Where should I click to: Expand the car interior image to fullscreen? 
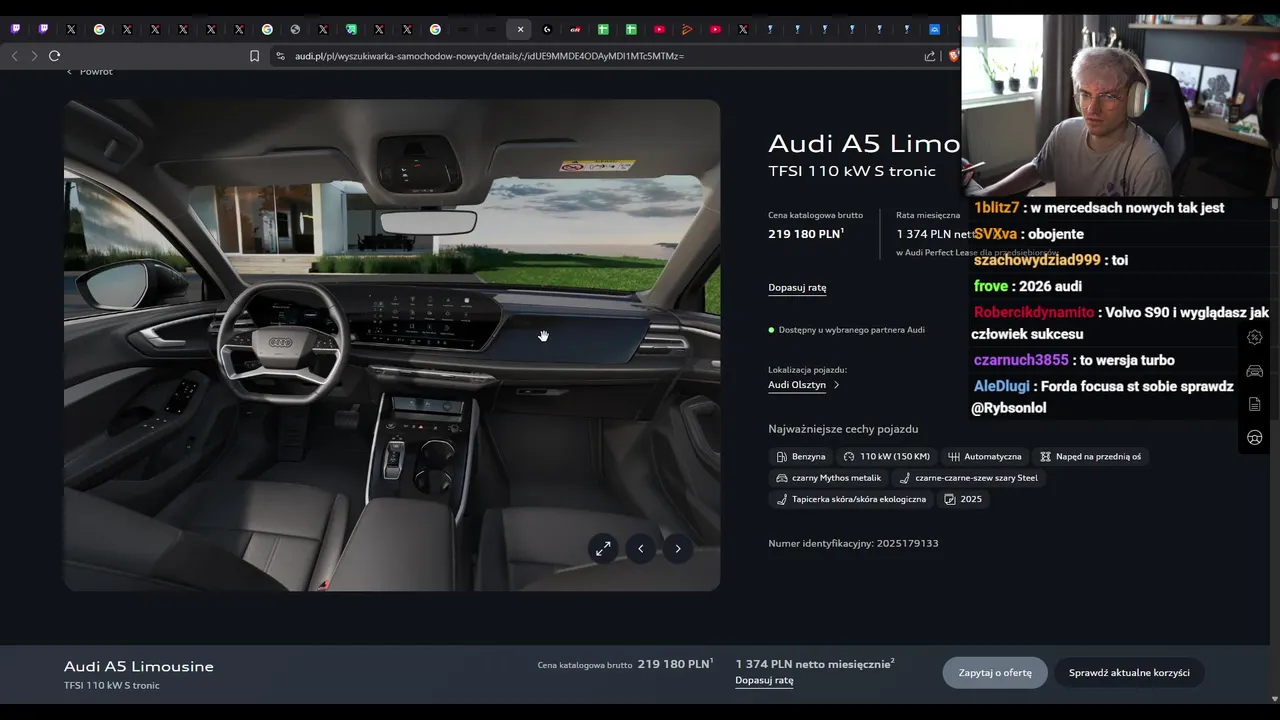(x=603, y=548)
